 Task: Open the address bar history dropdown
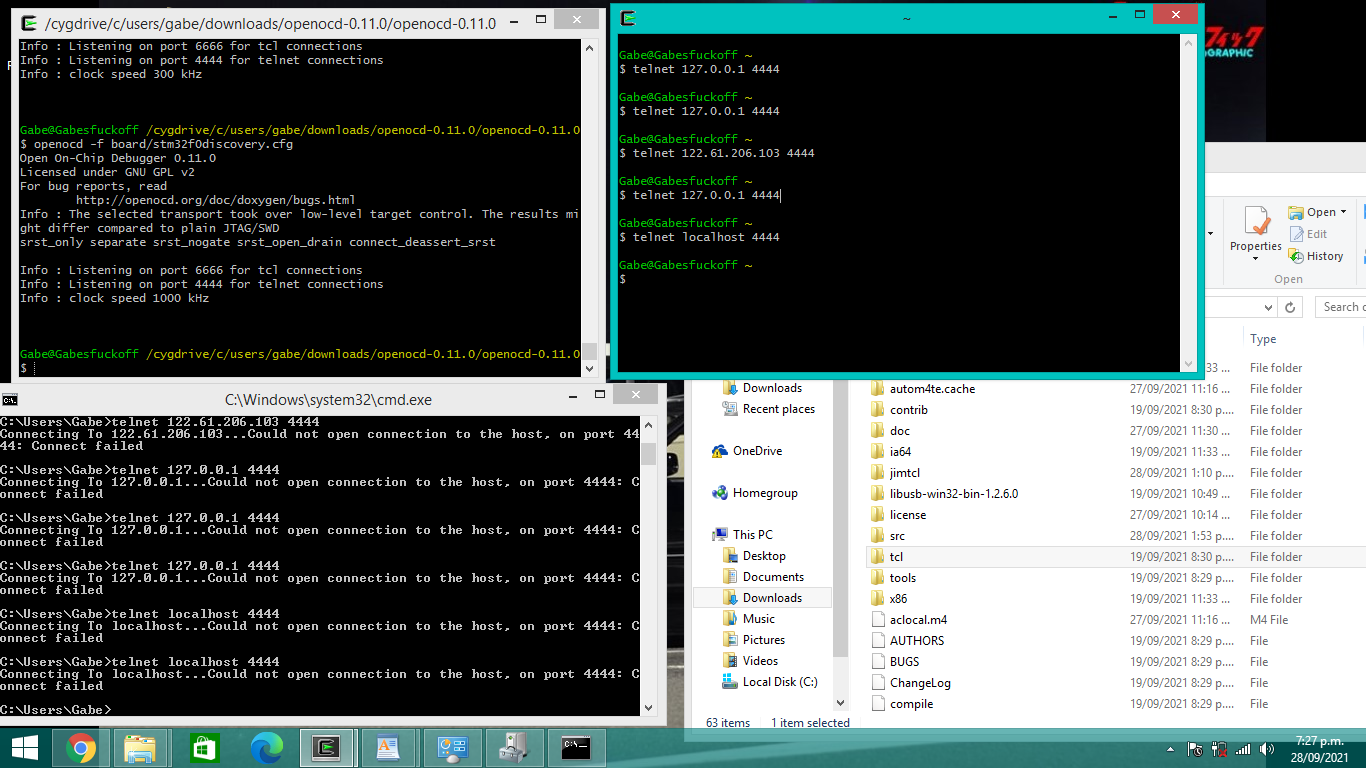point(1268,307)
